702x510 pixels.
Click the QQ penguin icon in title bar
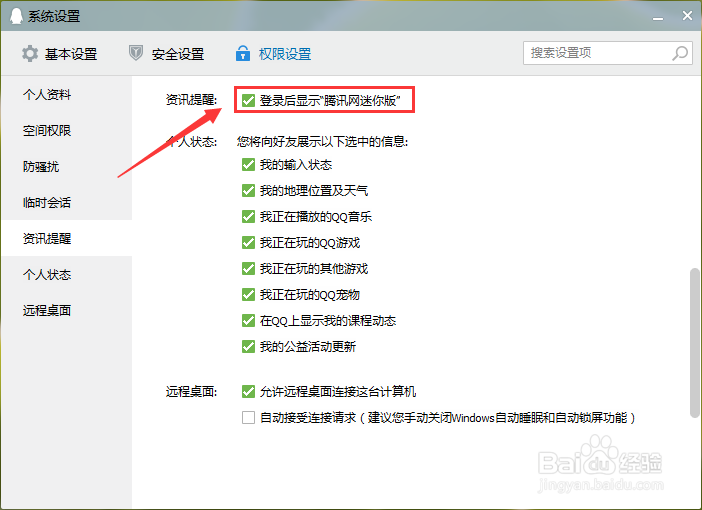[16, 16]
